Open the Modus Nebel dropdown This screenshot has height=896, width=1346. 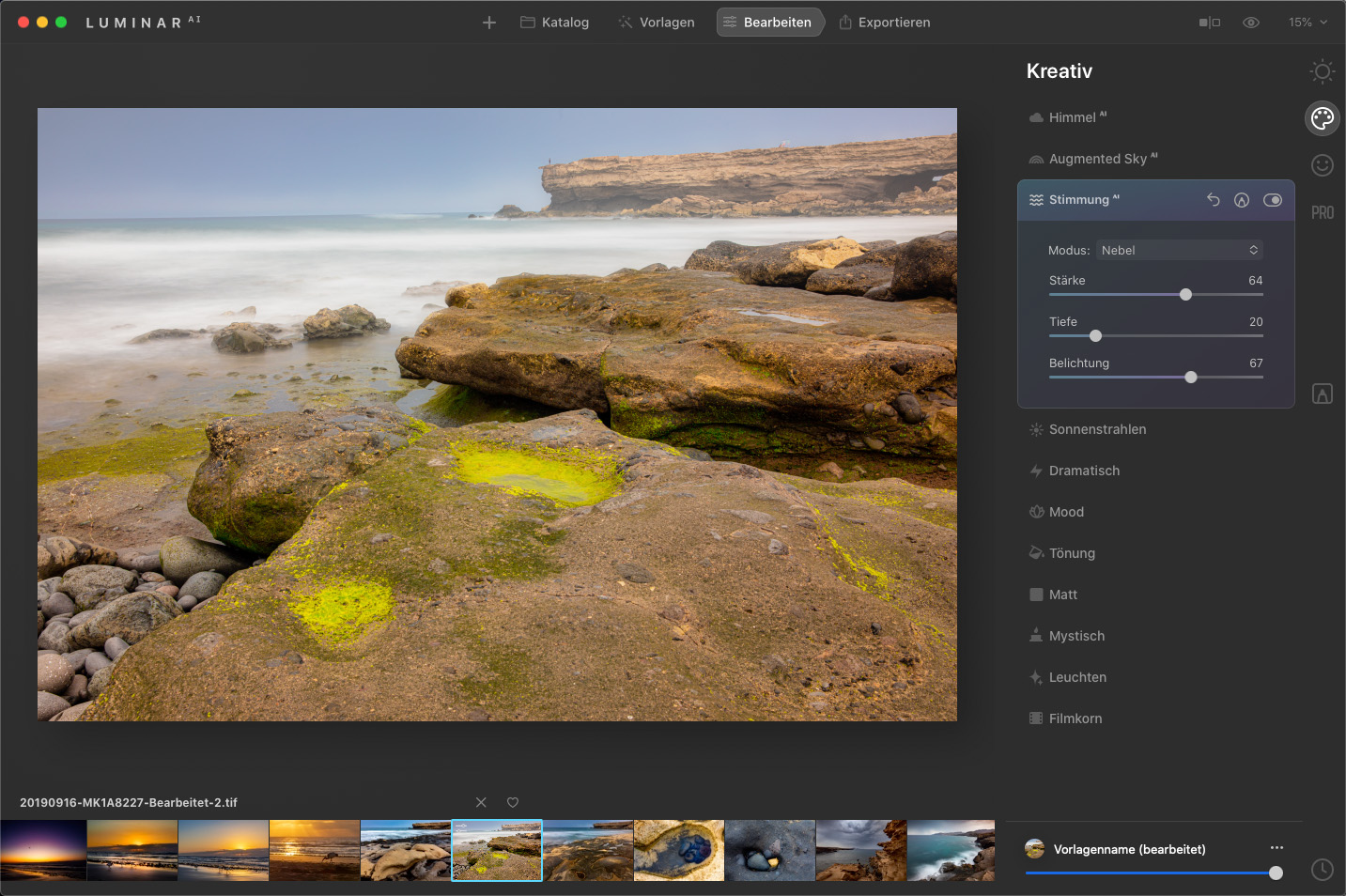(1179, 250)
